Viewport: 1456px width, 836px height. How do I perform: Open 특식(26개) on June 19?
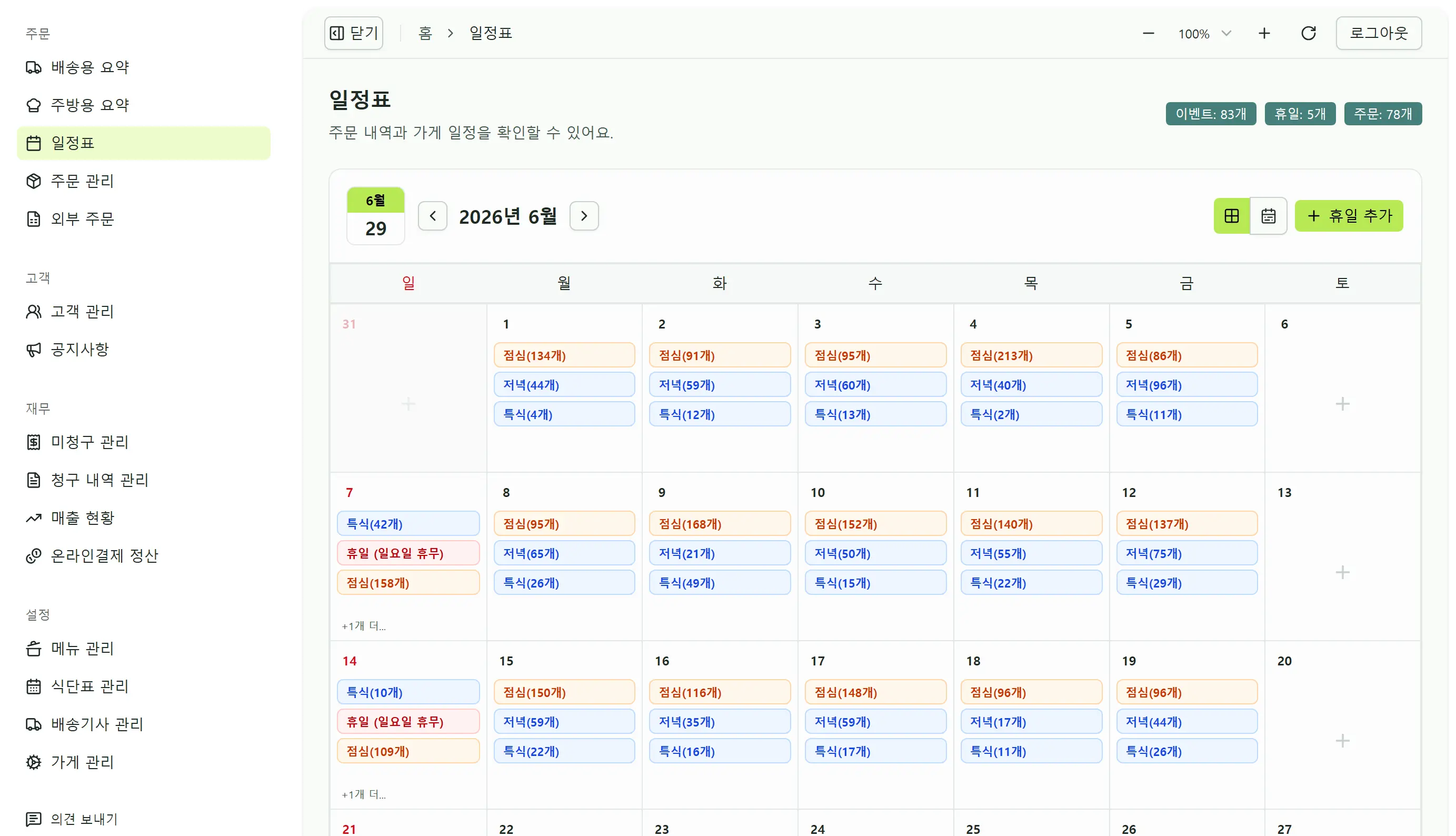coord(1186,751)
